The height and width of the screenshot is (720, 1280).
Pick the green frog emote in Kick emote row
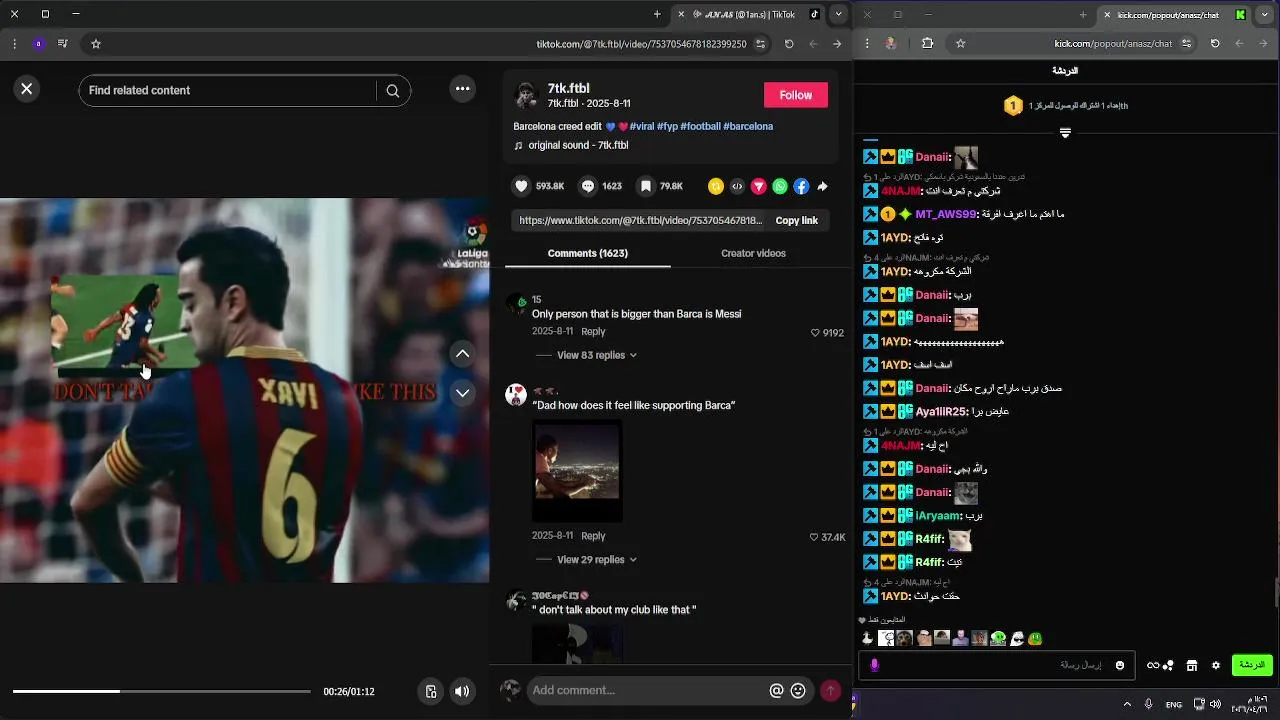point(1035,638)
